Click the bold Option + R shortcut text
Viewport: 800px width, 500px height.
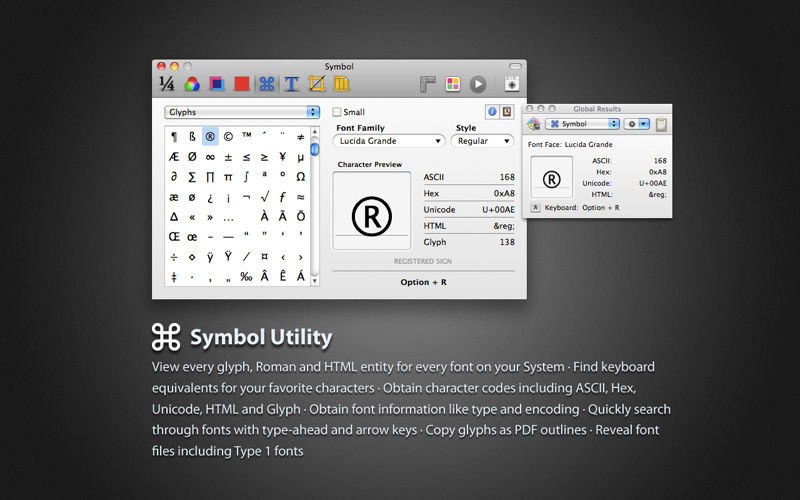click(423, 282)
